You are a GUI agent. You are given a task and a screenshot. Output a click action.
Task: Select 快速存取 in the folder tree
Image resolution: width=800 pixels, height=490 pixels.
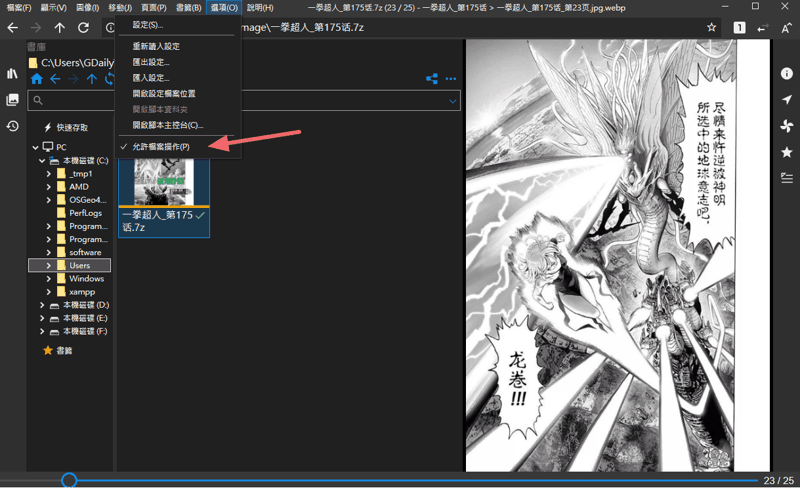point(72,128)
